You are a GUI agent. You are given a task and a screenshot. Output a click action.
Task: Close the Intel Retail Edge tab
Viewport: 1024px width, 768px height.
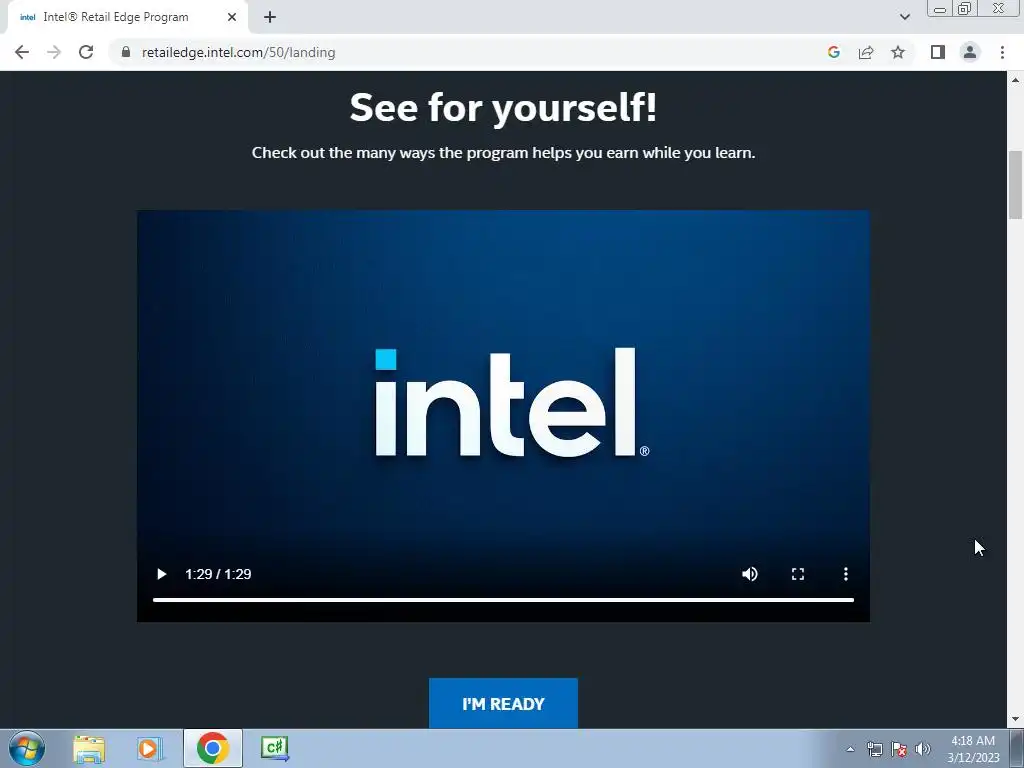pos(232,17)
